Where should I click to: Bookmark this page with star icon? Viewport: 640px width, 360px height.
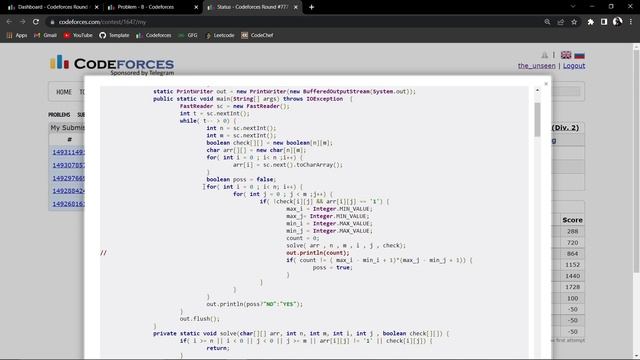574,22
